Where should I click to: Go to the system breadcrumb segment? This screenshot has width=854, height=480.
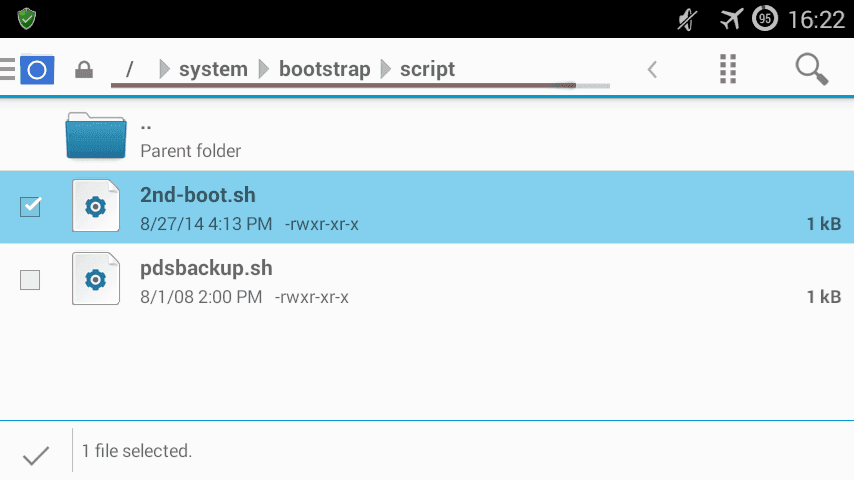(x=214, y=69)
